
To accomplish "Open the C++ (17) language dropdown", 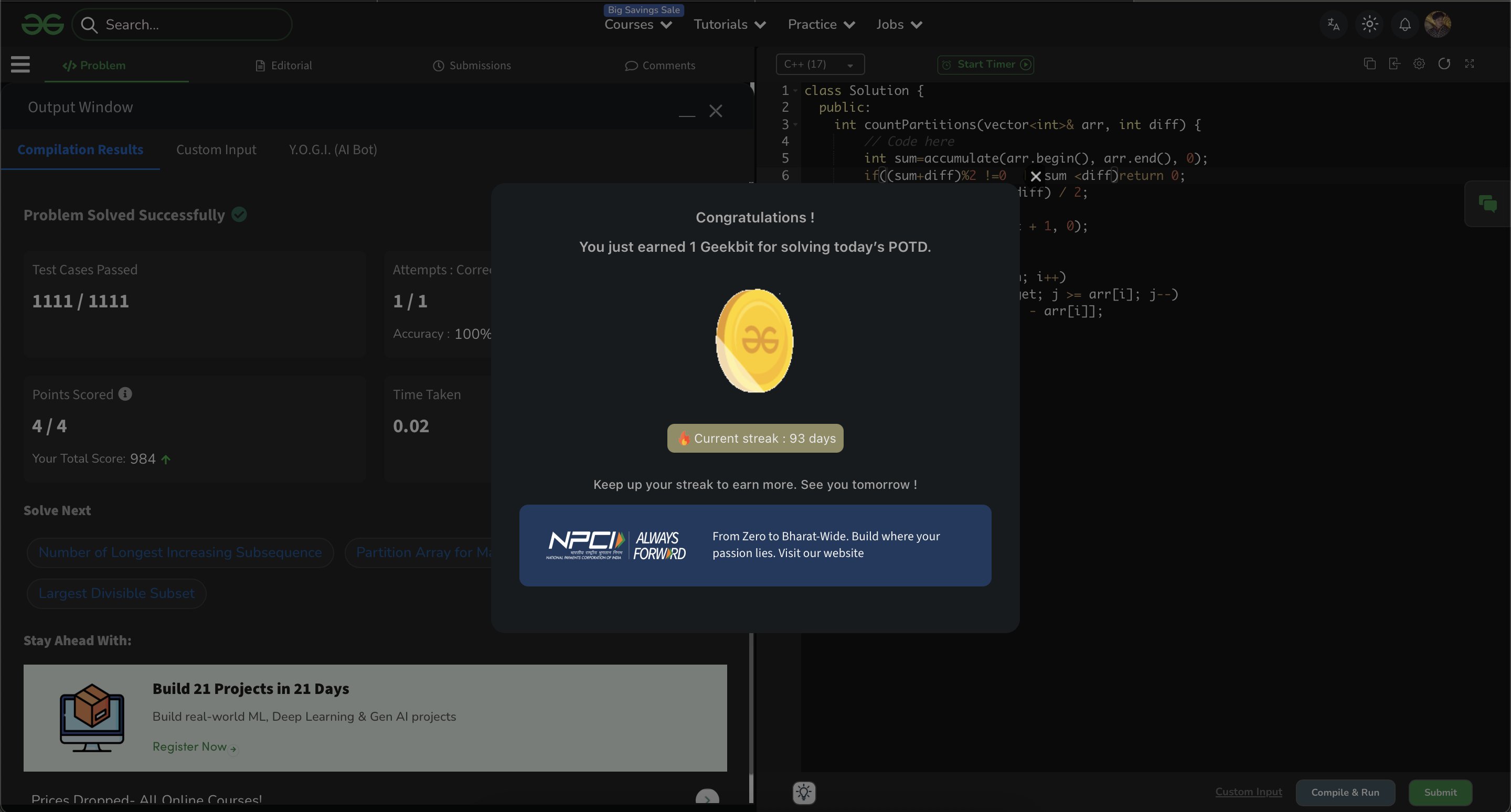I will click(x=820, y=65).
